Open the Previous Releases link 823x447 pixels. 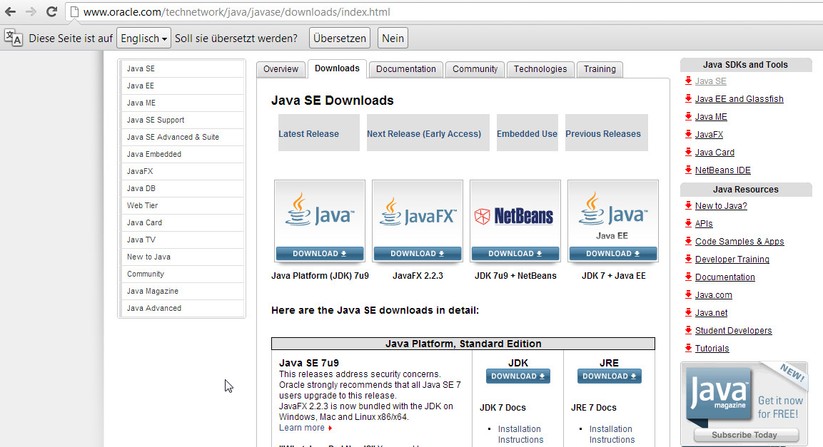coord(603,133)
